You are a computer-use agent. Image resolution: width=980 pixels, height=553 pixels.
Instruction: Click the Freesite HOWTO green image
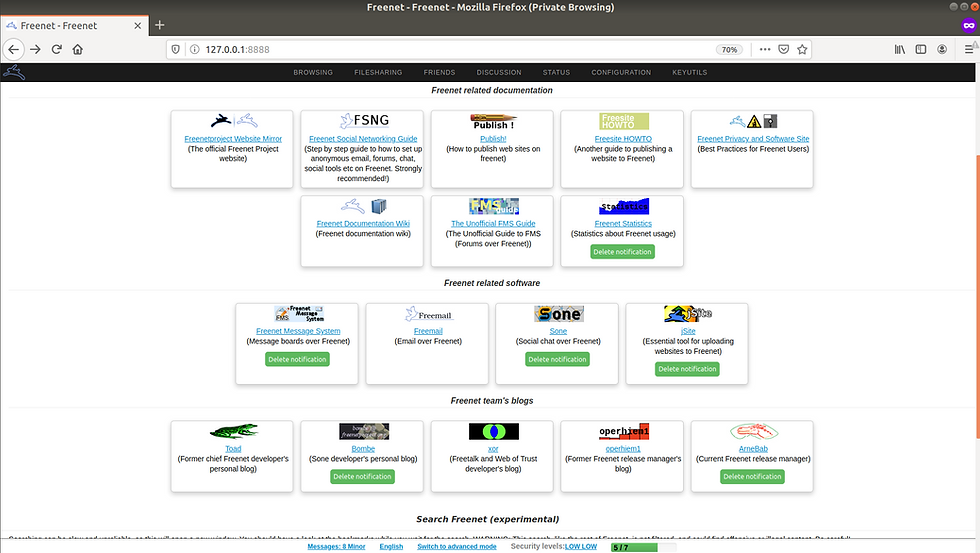(624, 121)
